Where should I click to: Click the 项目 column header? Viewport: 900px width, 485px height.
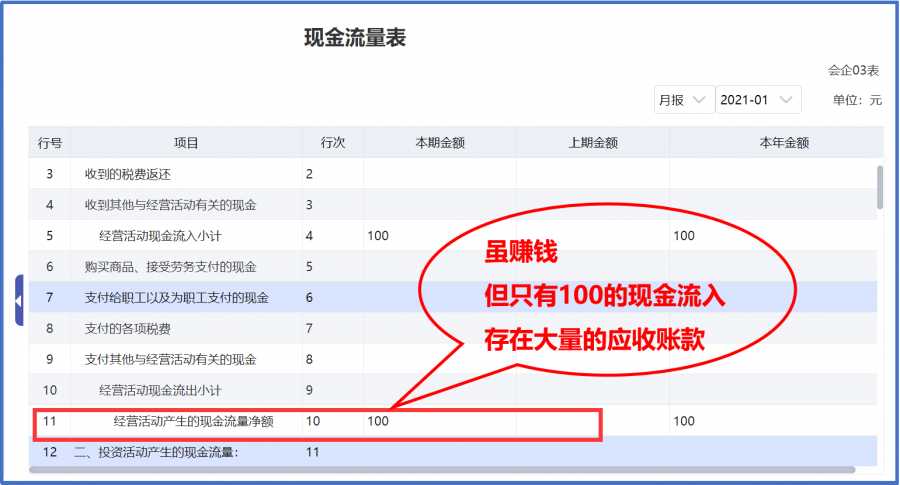(x=186, y=143)
